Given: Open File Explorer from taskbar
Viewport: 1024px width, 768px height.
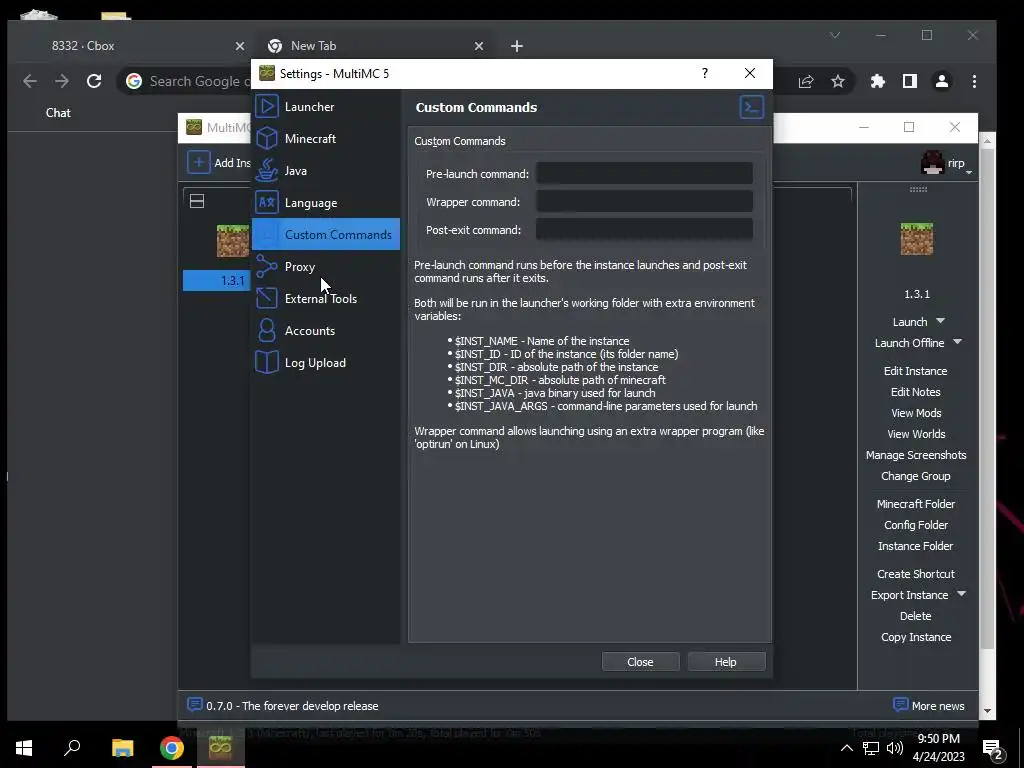Looking at the screenshot, I should click(x=122, y=748).
